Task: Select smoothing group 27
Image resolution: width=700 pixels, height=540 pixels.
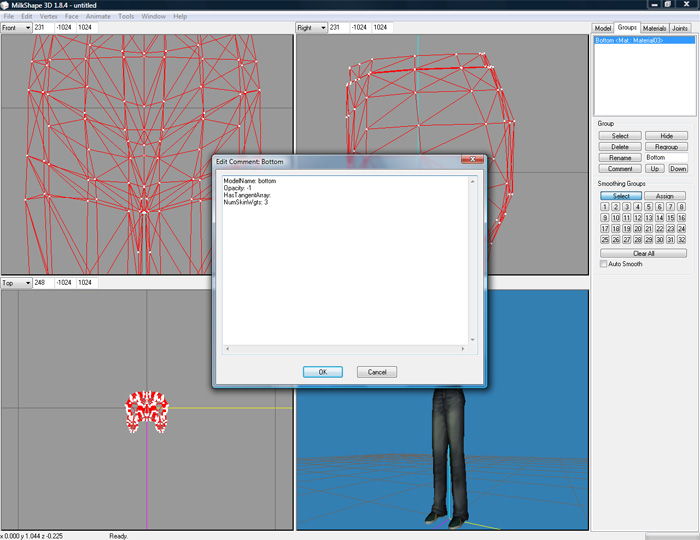Action: pyautogui.click(x=627, y=240)
